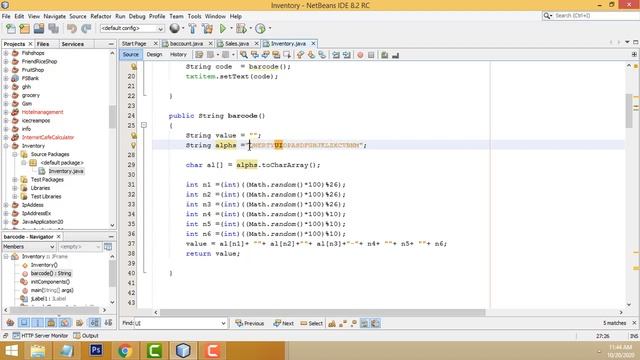The width and height of the screenshot is (640, 360).
Task: Click the Stop Macro Recording square icon
Action: pyautogui.click(x=371, y=55)
